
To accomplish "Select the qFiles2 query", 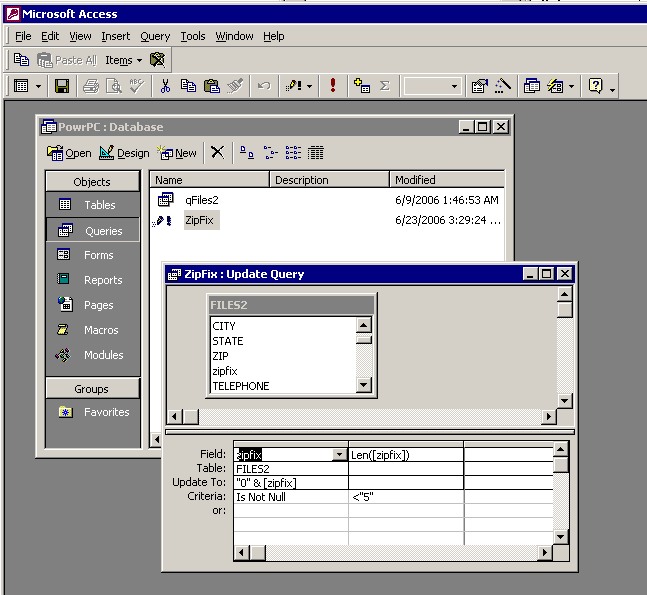I will [201, 200].
